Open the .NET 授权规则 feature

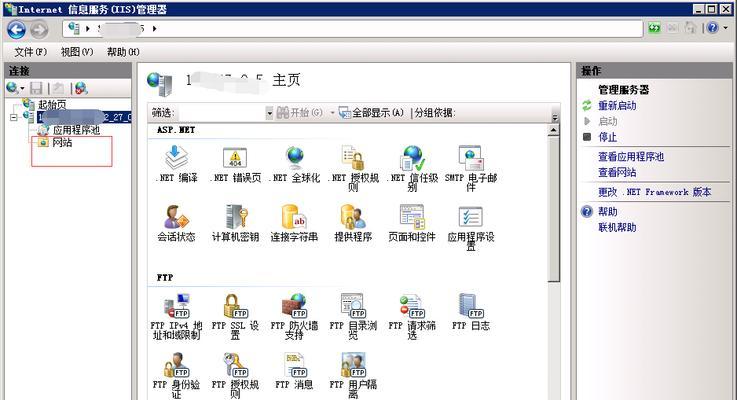coord(353,167)
